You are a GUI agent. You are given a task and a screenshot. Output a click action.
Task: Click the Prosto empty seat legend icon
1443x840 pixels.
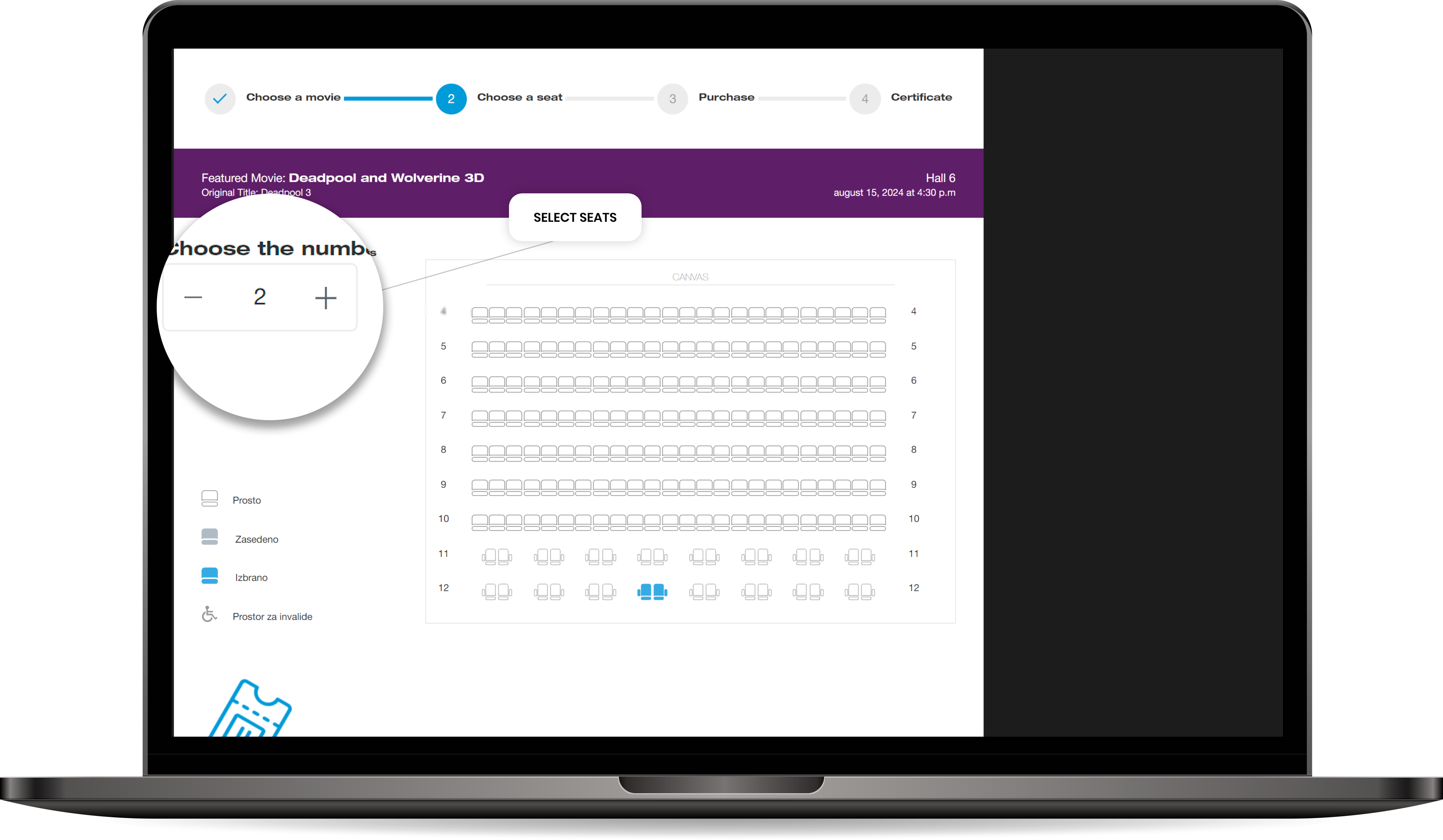210,498
